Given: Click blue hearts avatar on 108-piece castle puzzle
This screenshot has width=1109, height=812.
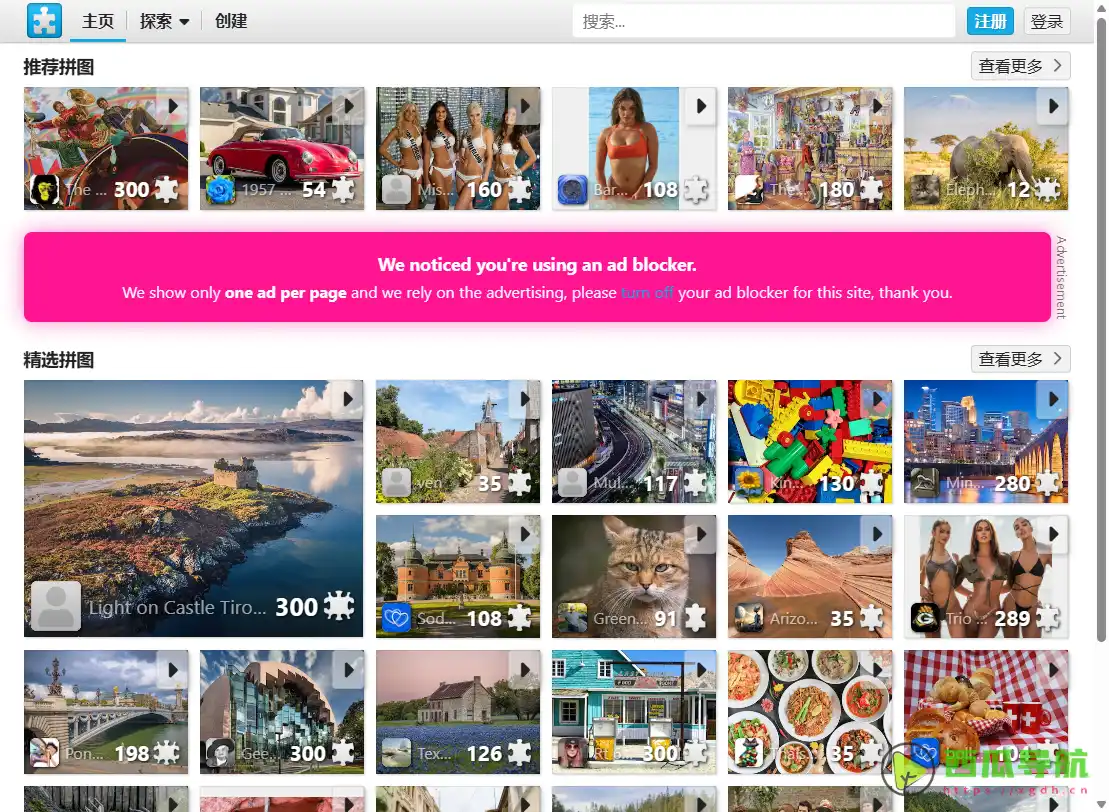Looking at the screenshot, I should coord(396,618).
